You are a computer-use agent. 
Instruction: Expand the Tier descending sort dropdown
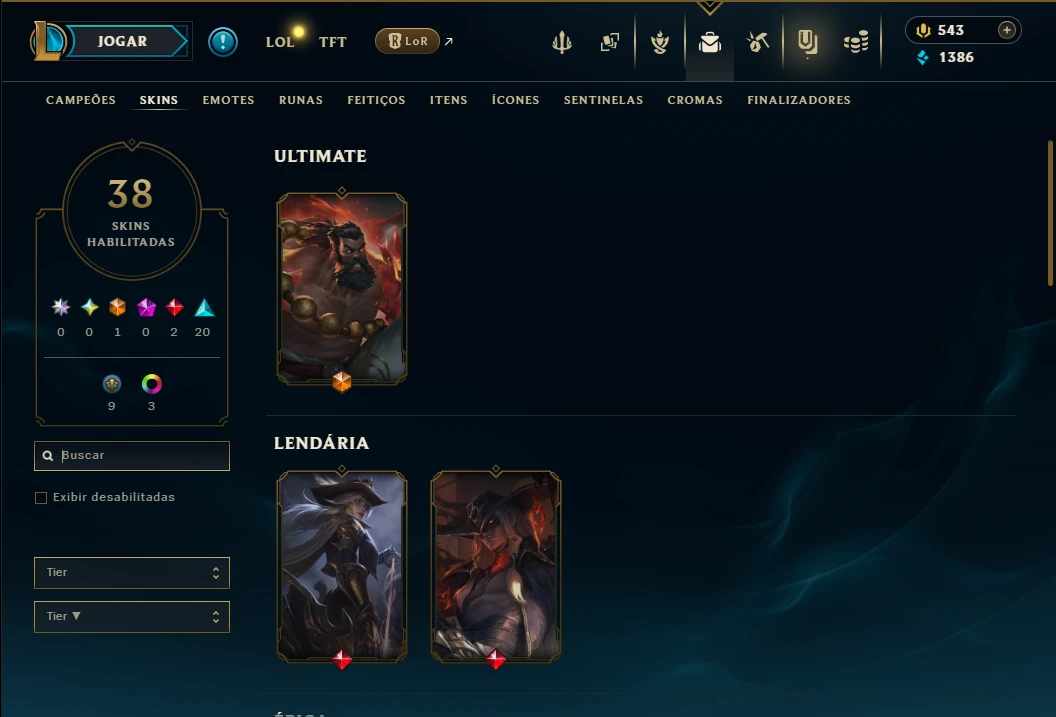[132, 617]
